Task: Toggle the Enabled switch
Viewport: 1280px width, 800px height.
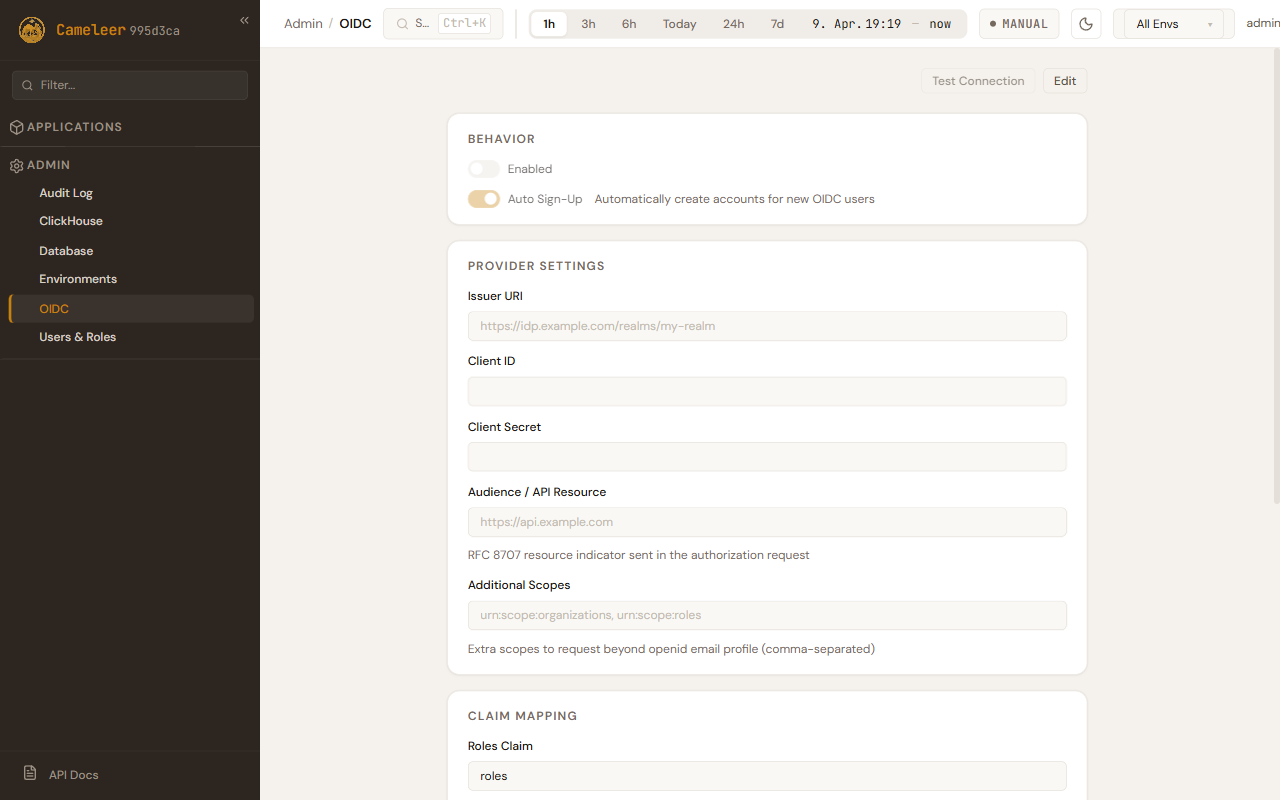Action: (x=484, y=169)
